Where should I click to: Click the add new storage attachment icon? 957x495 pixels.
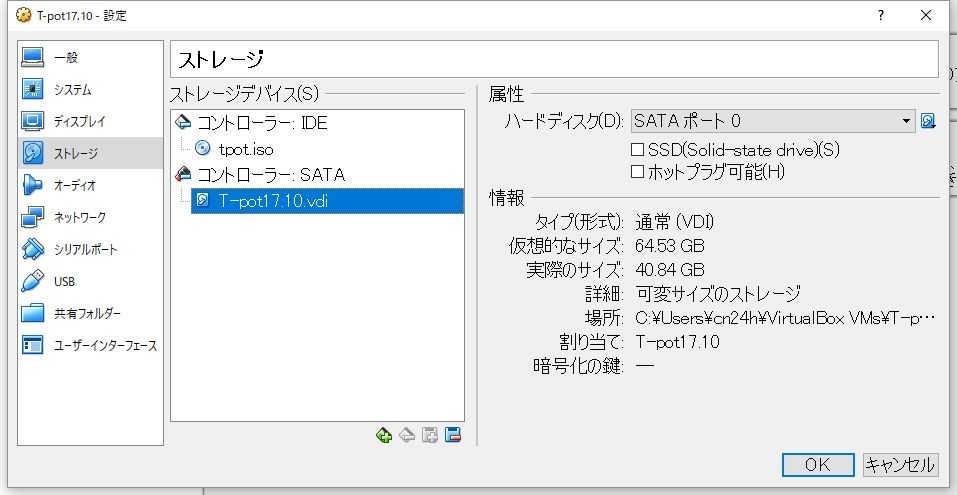point(430,435)
